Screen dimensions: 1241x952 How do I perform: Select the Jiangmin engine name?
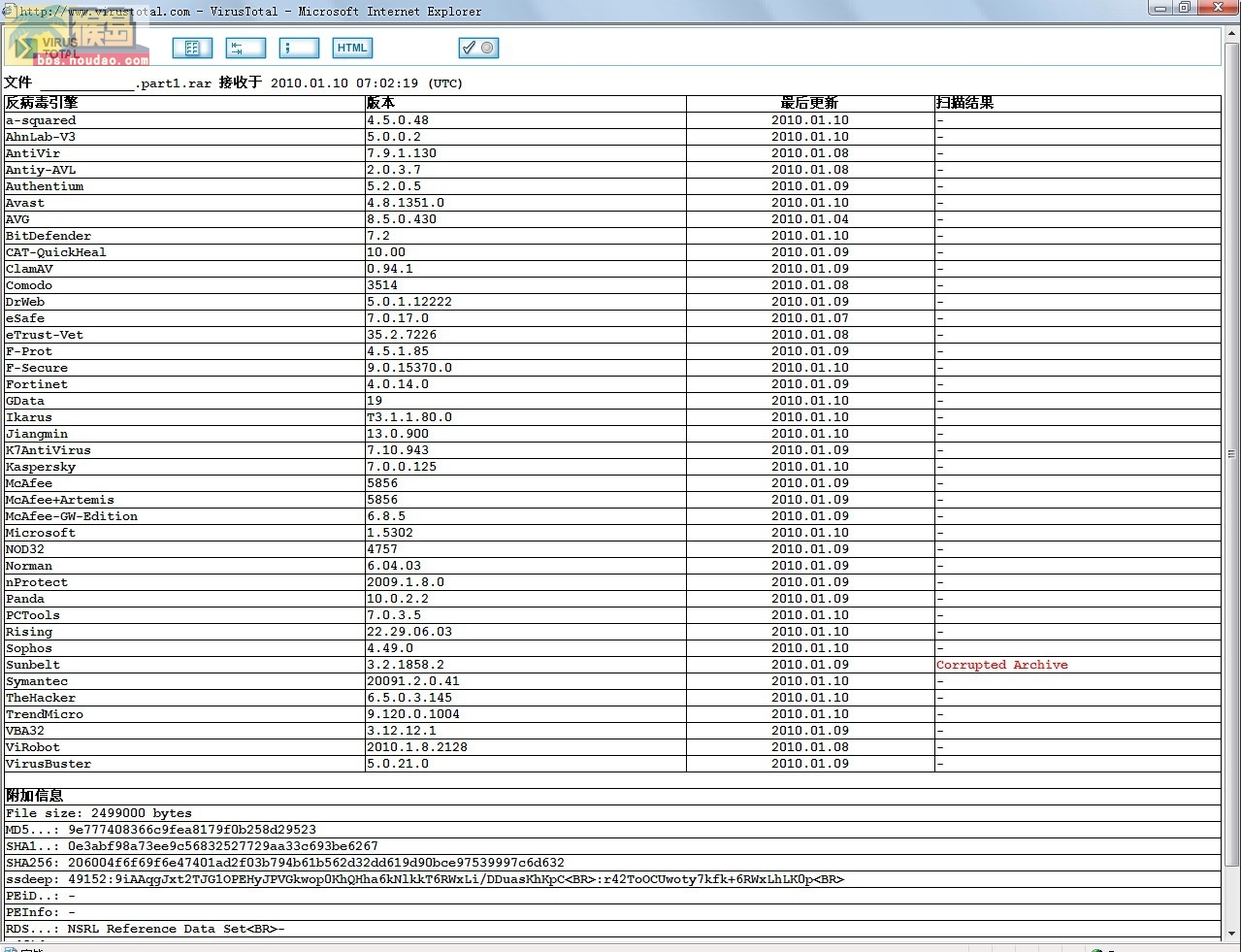click(x=37, y=434)
